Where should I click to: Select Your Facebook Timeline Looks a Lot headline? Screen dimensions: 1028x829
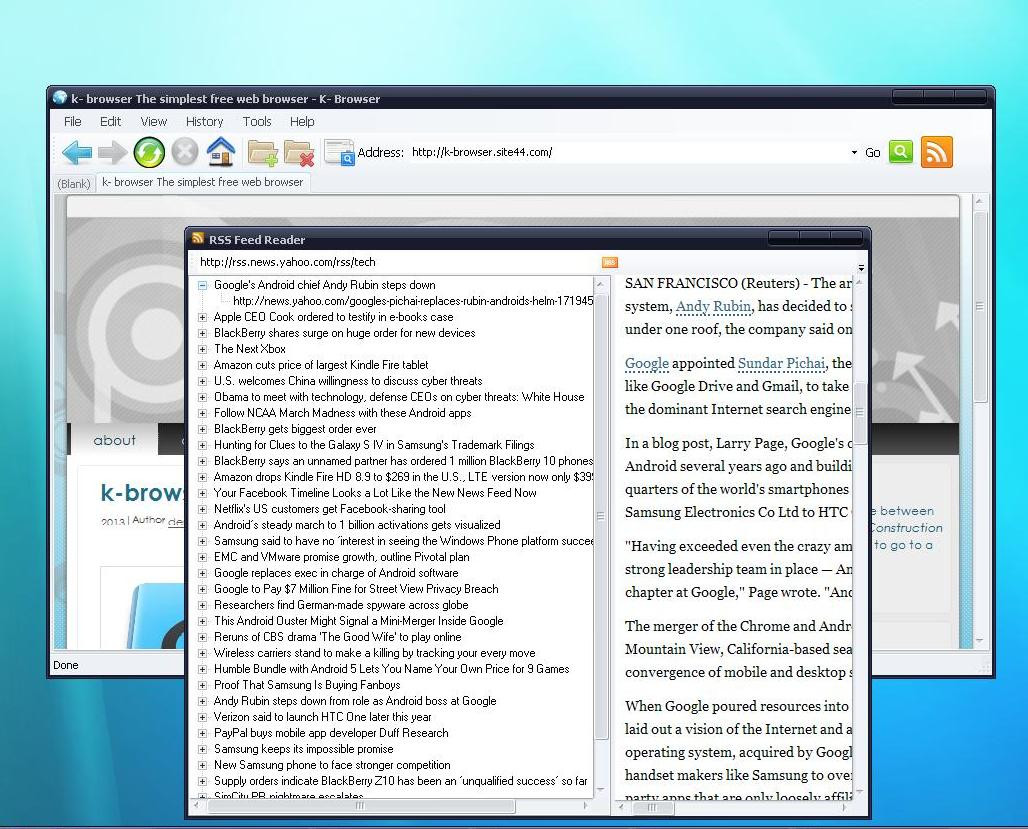(375, 493)
